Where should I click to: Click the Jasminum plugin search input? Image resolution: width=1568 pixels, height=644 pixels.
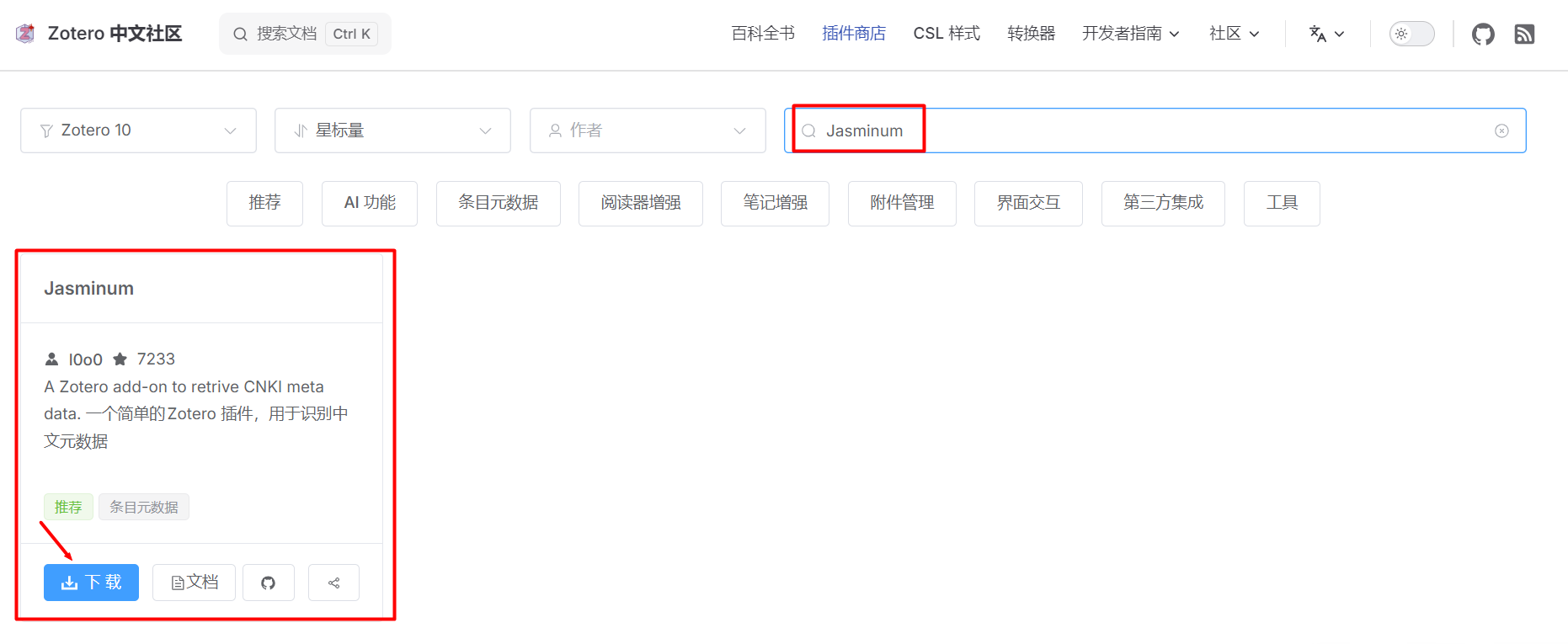1155,130
